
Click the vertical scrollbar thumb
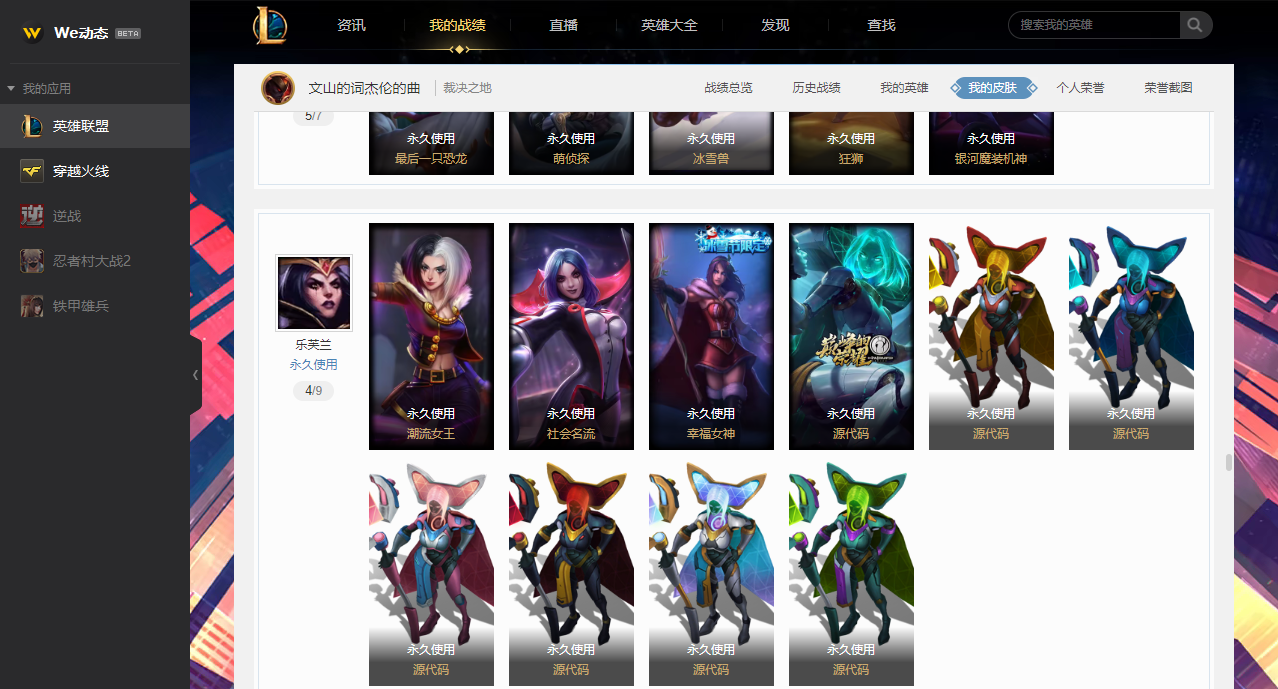(x=1229, y=462)
